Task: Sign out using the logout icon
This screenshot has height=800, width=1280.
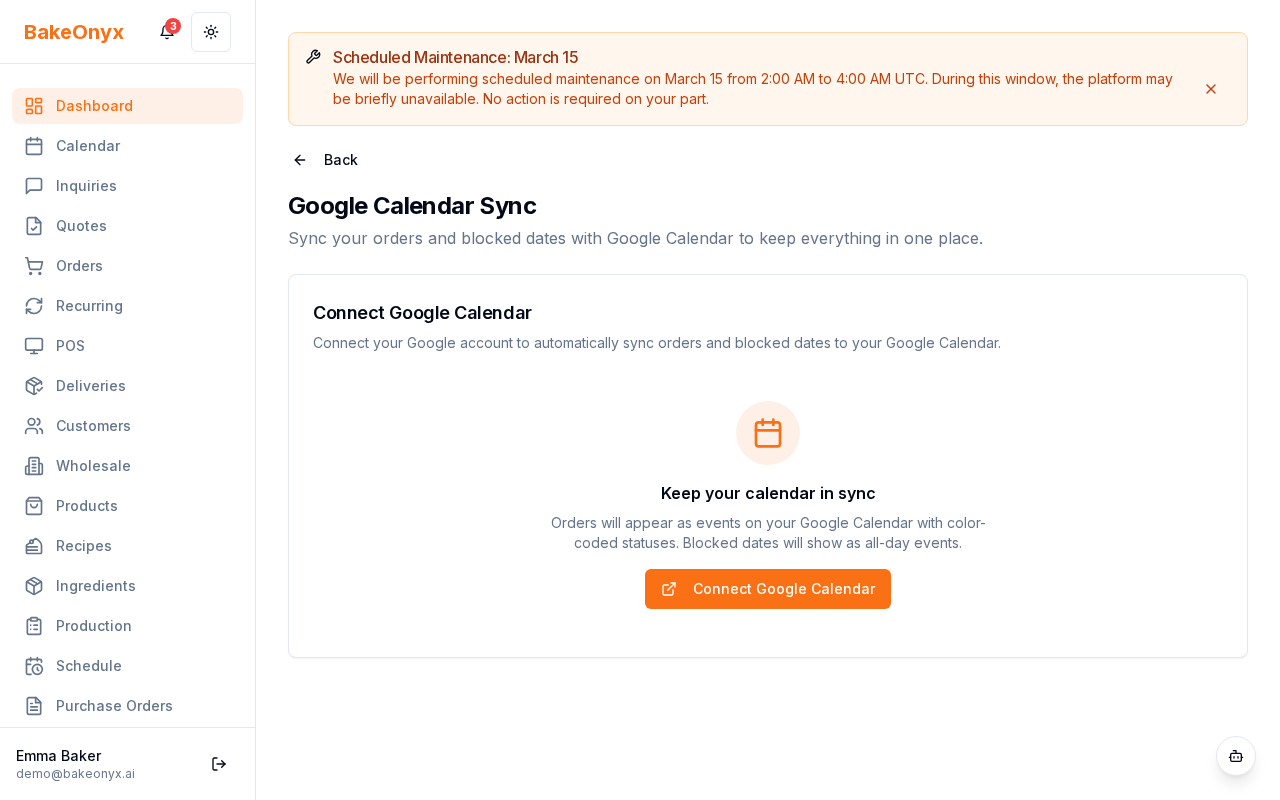Action: click(x=219, y=764)
